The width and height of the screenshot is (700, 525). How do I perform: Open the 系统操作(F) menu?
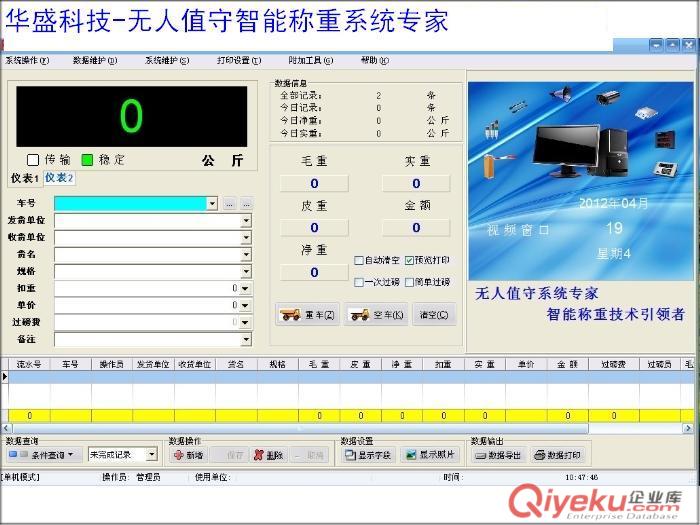click(27, 60)
